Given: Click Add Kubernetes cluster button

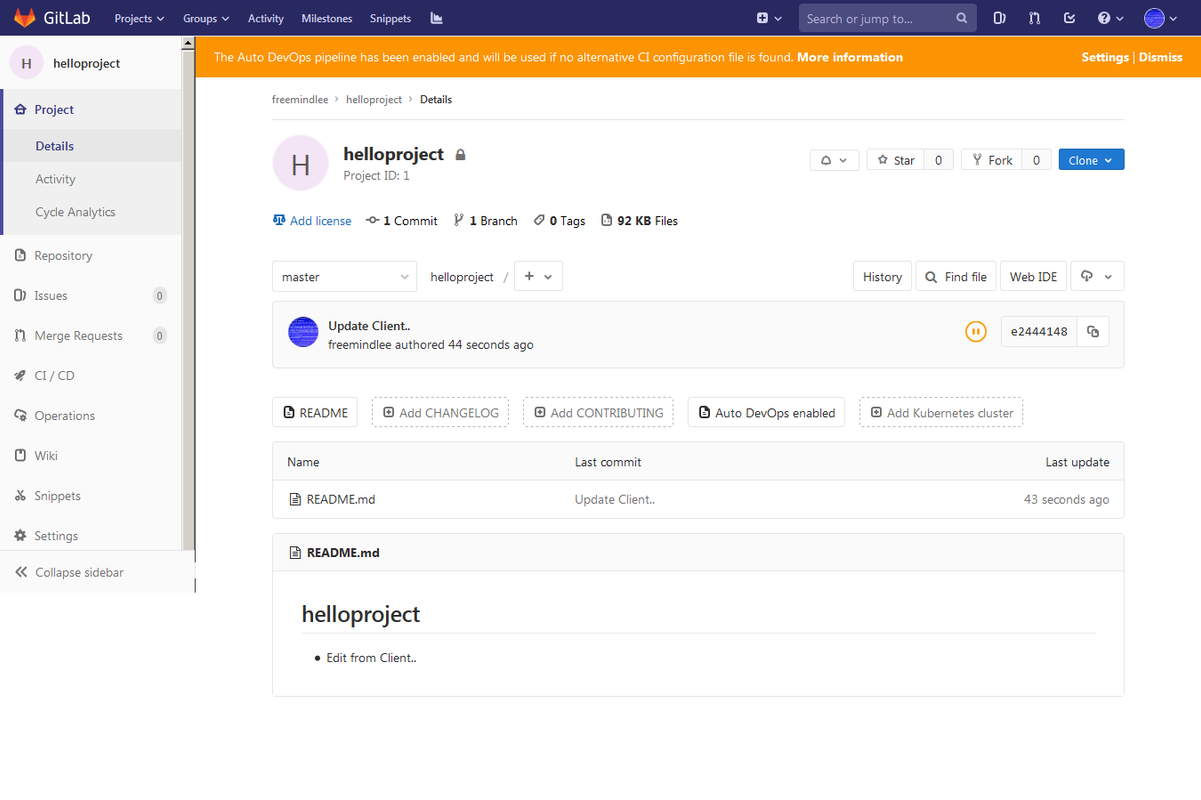Looking at the screenshot, I should coord(941,412).
